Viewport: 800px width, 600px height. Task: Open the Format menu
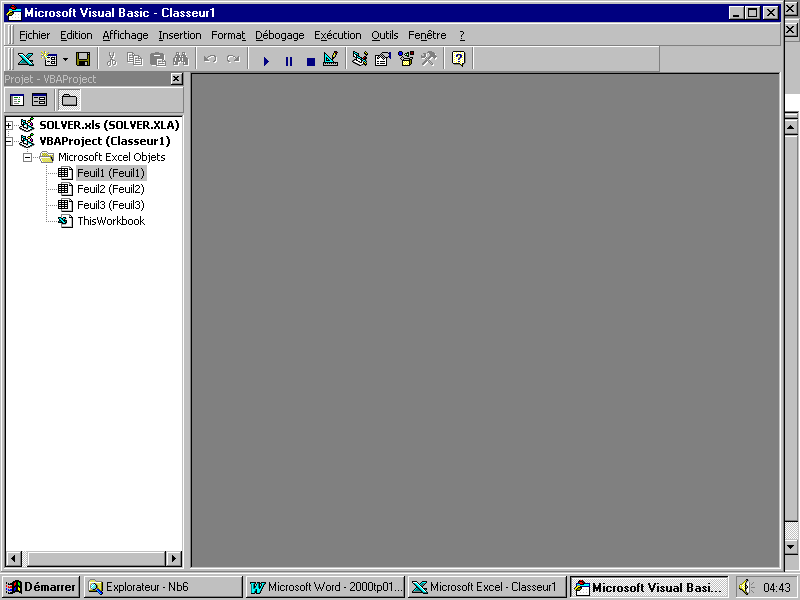point(228,35)
